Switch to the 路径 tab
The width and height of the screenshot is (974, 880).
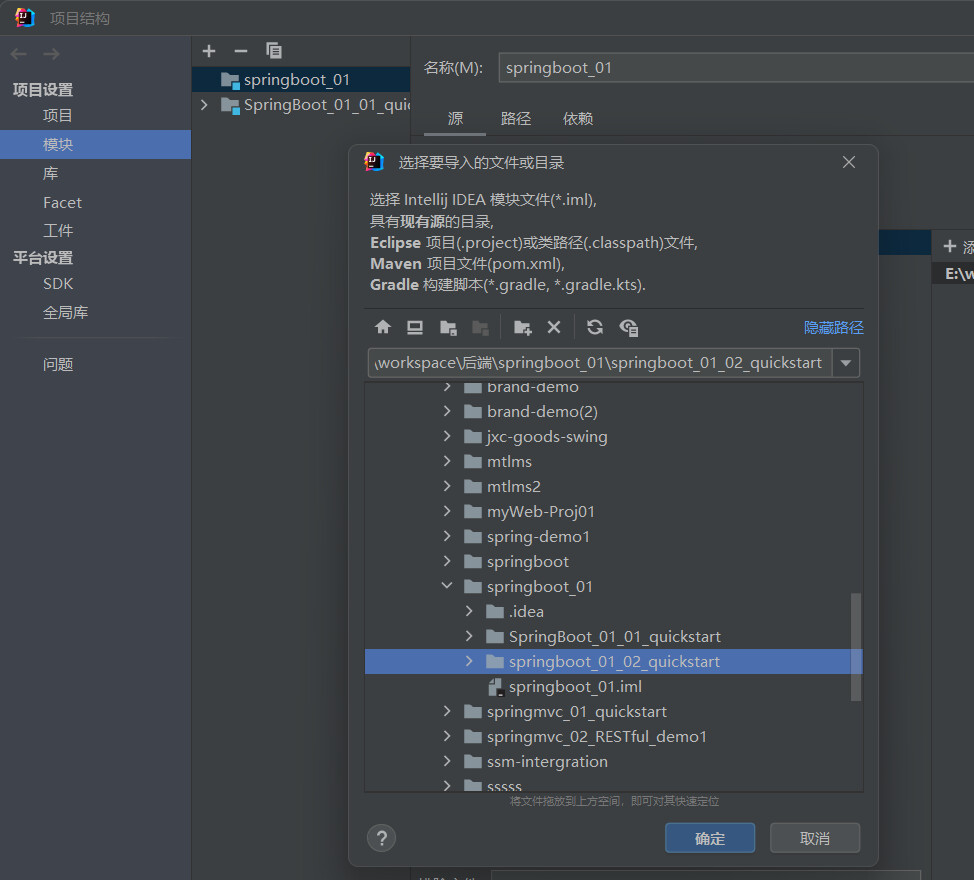tap(516, 118)
